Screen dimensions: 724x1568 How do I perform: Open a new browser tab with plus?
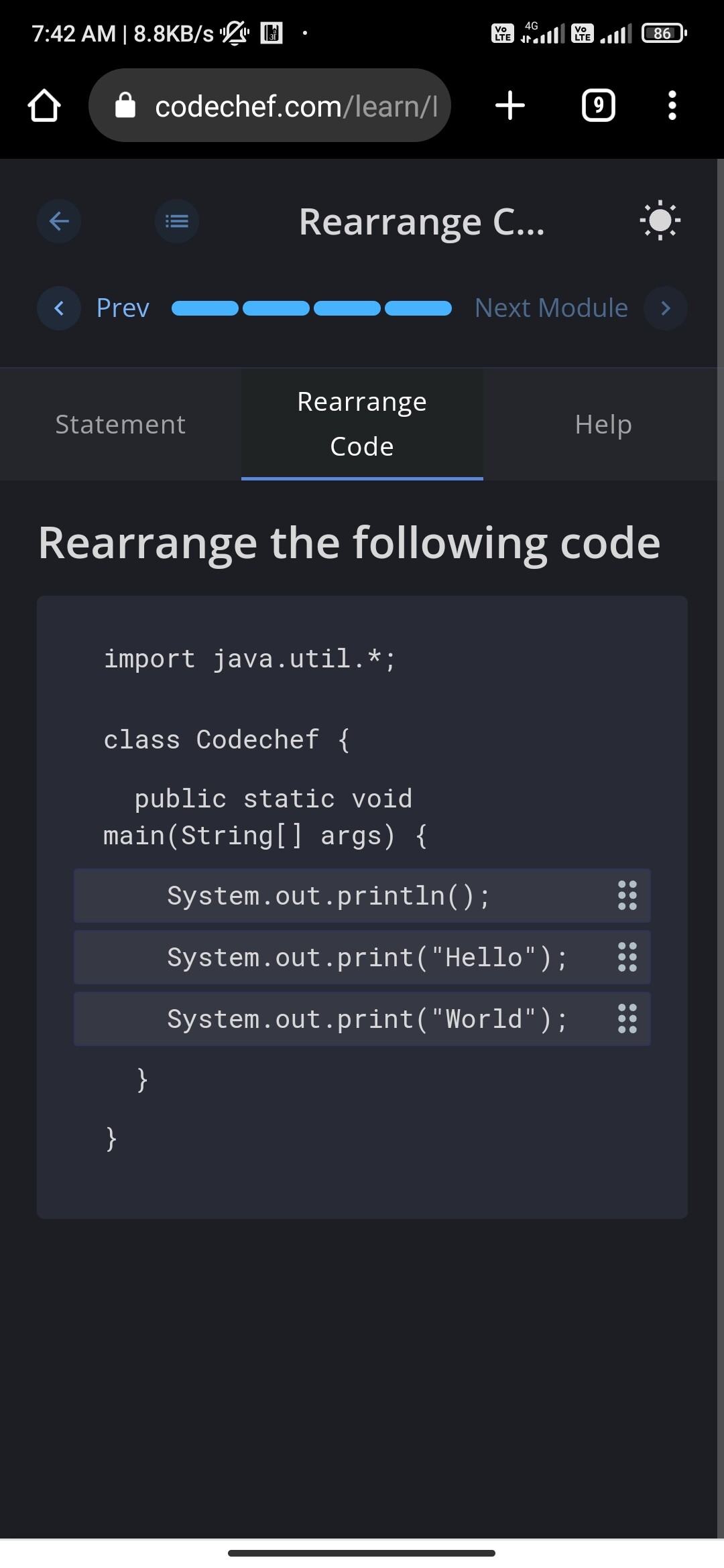coord(510,105)
